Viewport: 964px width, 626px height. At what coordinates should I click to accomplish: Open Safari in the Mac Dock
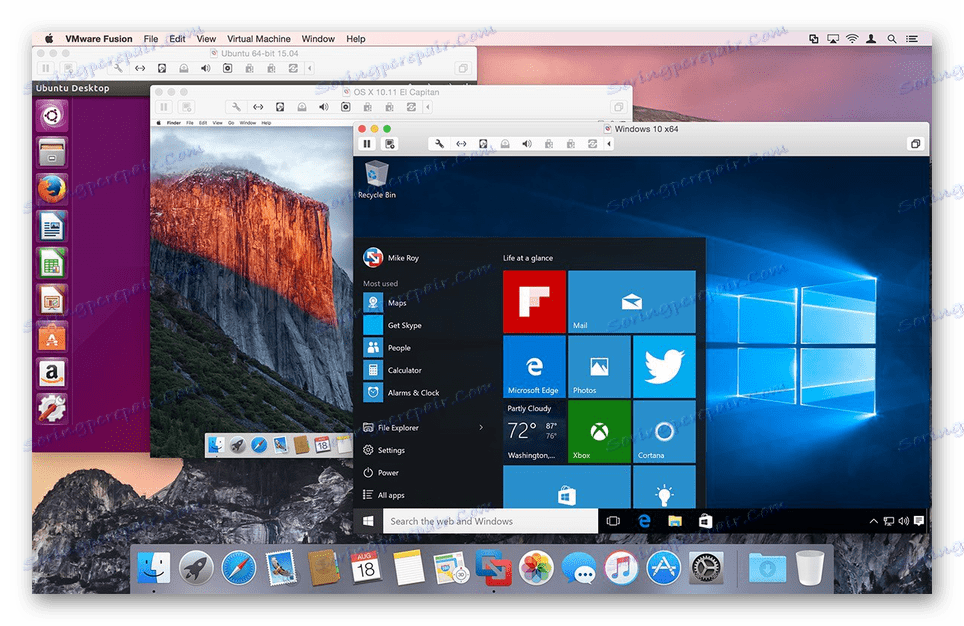pos(238,568)
